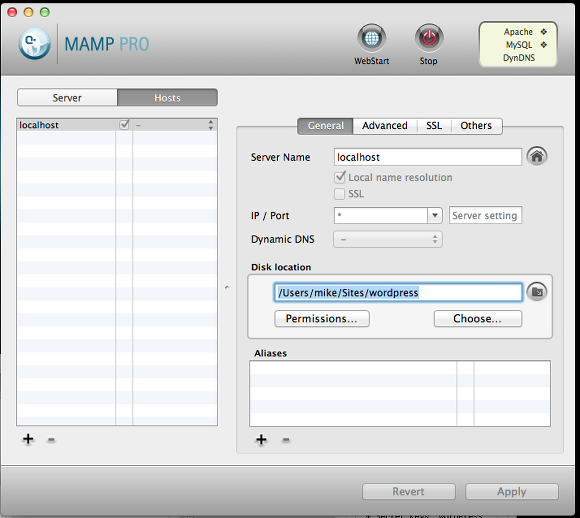
Task: Click the Aliases list area first row
Action: [399, 368]
